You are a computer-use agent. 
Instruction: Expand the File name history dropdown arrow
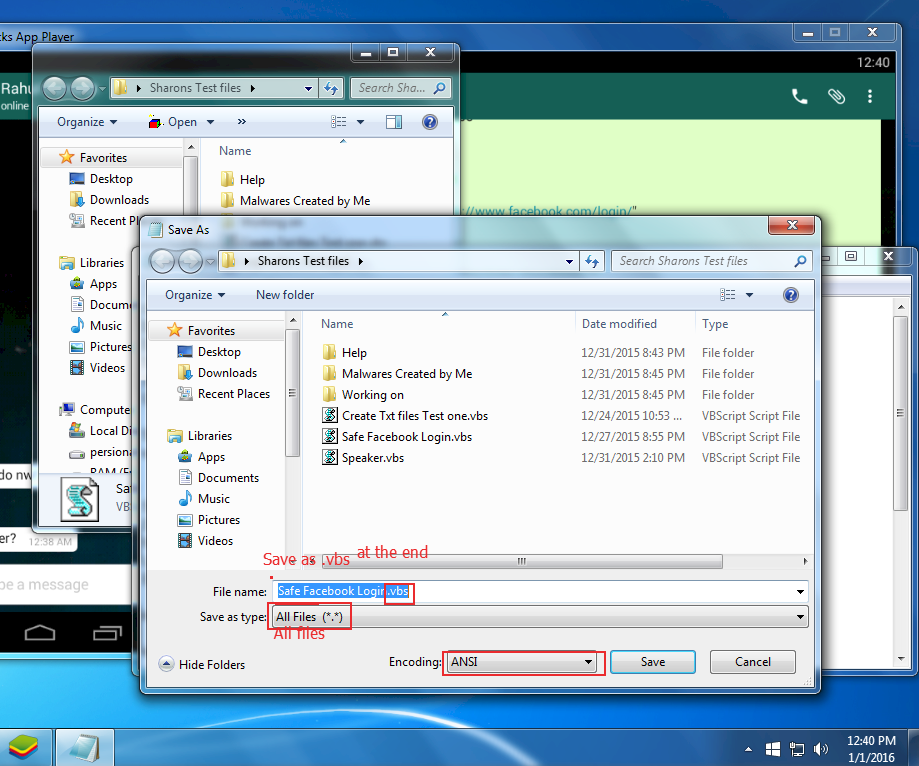(800, 591)
